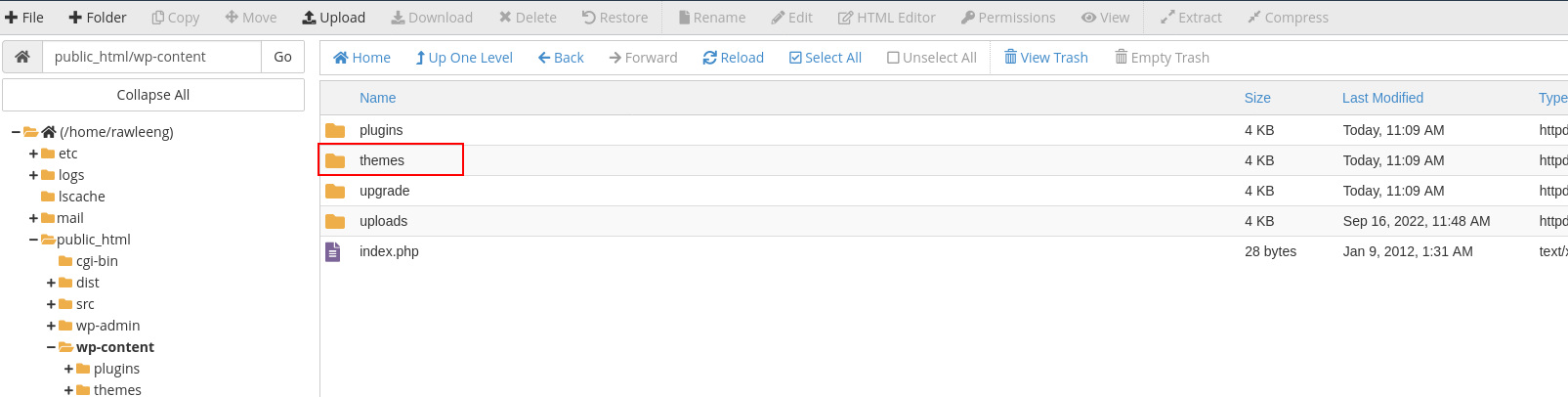The height and width of the screenshot is (397, 1568).
Task: Sort files by Last Modified column
Action: 1382,98
